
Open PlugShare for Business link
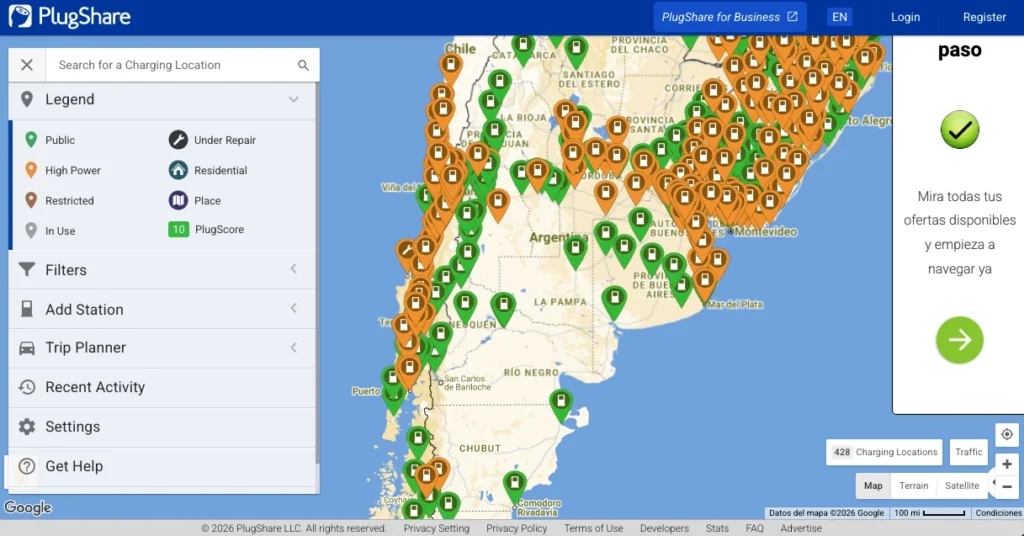(729, 17)
